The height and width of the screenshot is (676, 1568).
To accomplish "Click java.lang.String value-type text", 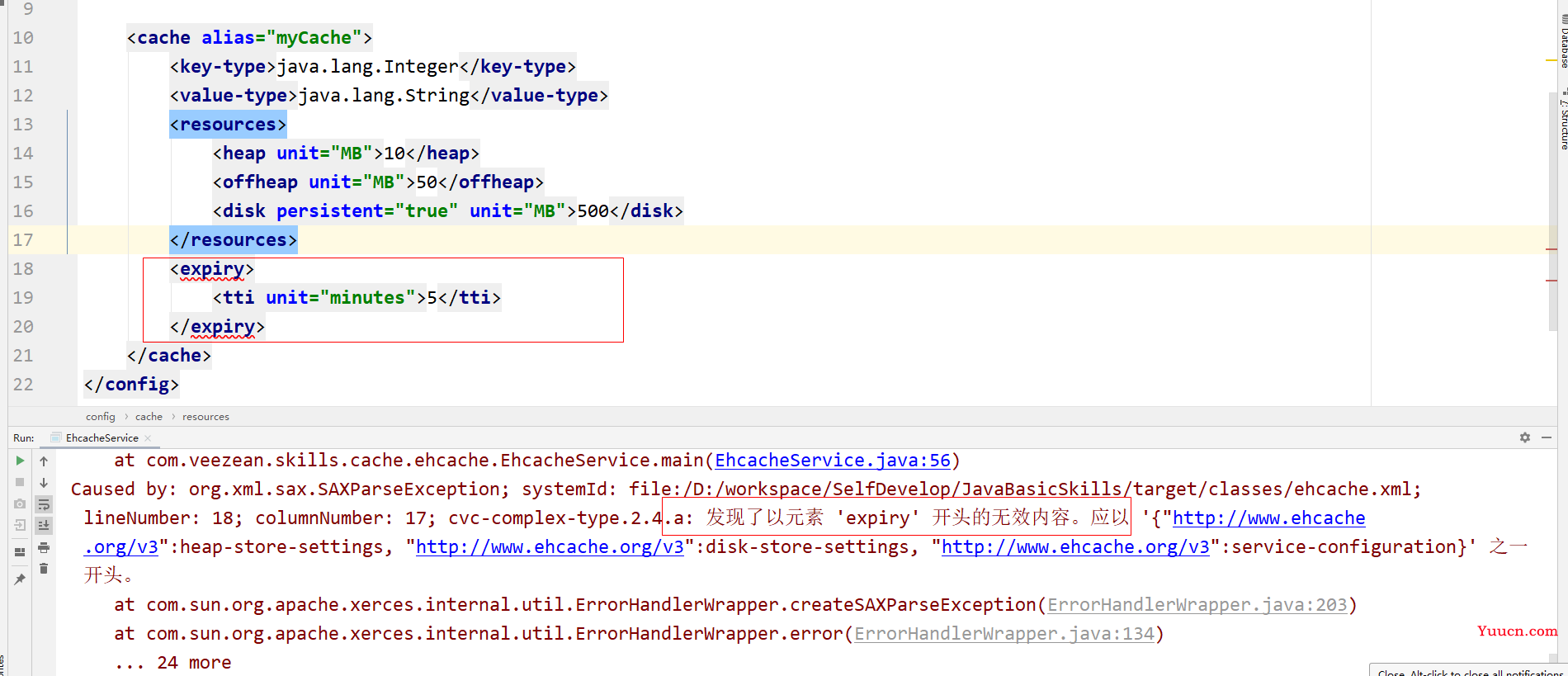I will pos(384,96).
